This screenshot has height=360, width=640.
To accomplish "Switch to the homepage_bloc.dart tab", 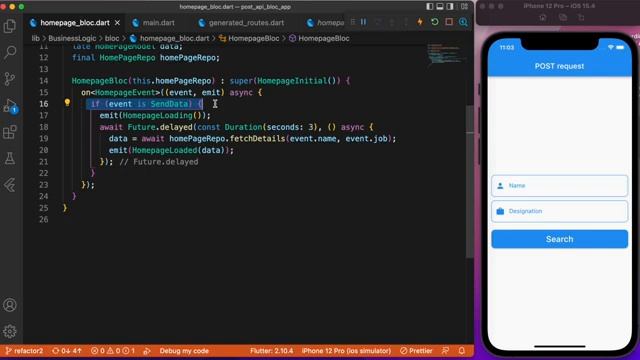I will point(75,23).
